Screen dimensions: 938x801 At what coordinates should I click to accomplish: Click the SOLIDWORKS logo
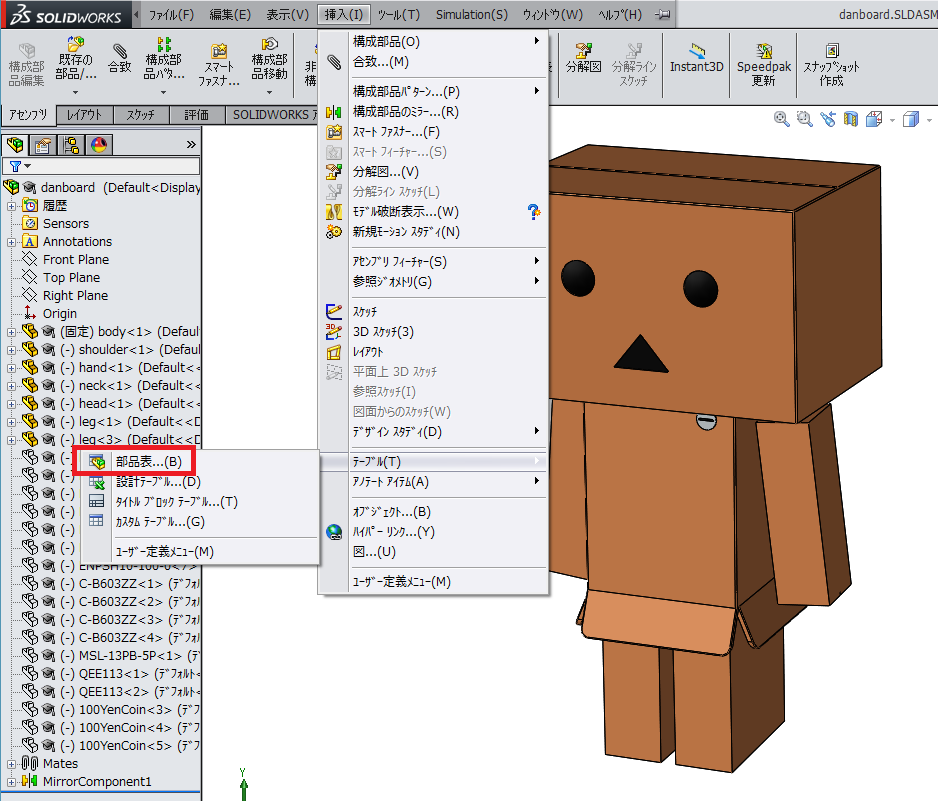point(66,15)
